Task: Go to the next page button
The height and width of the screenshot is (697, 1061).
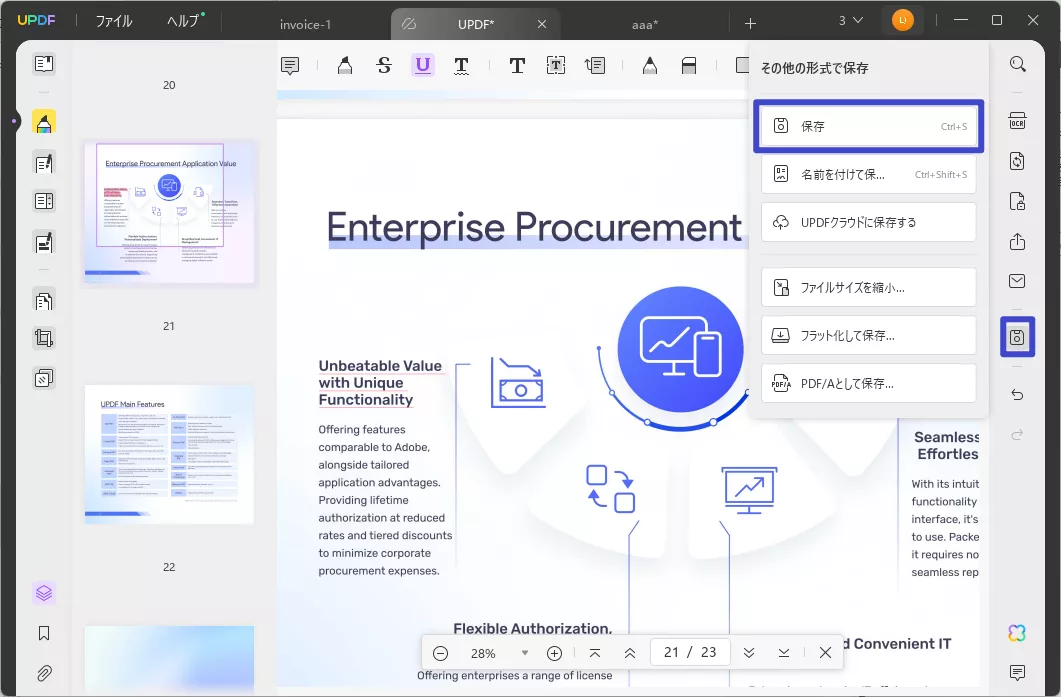Action: pyautogui.click(x=749, y=653)
